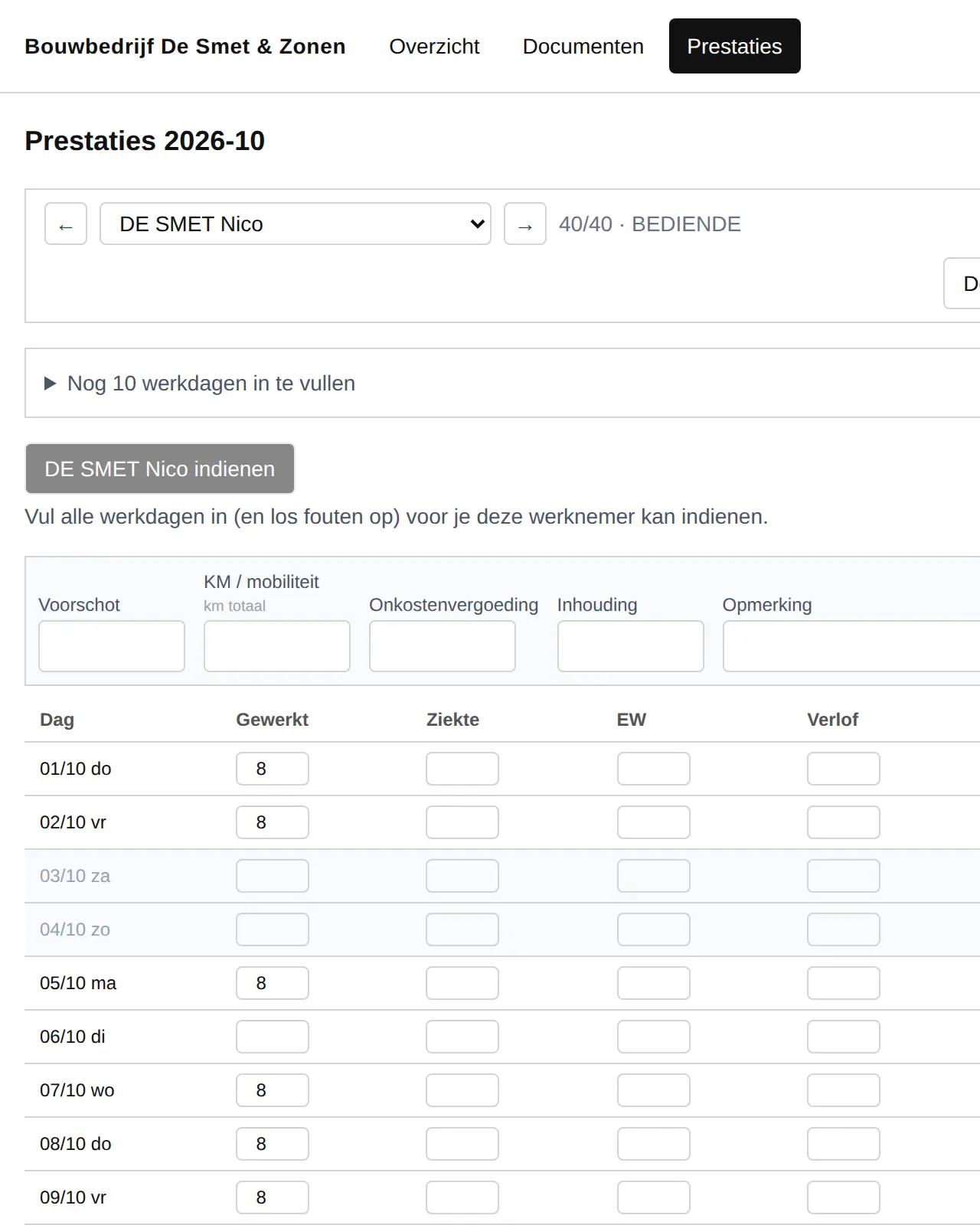Focus the Voorschot input field

(x=112, y=646)
